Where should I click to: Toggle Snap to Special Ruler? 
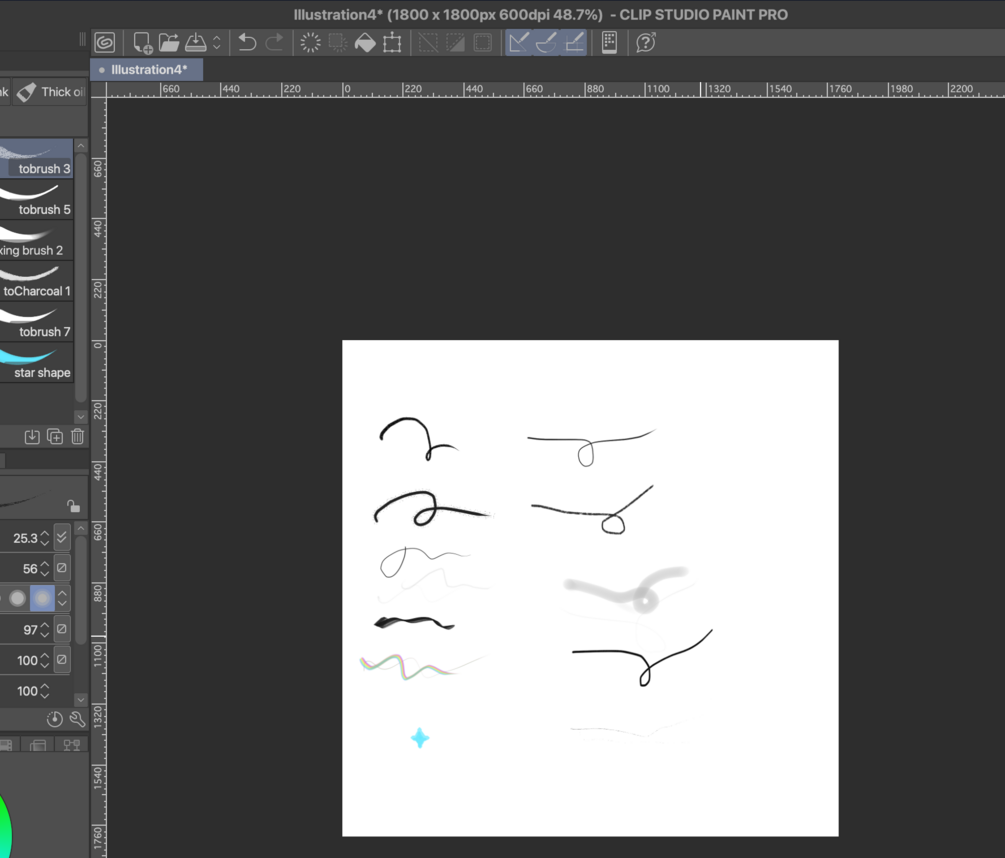[x=546, y=42]
